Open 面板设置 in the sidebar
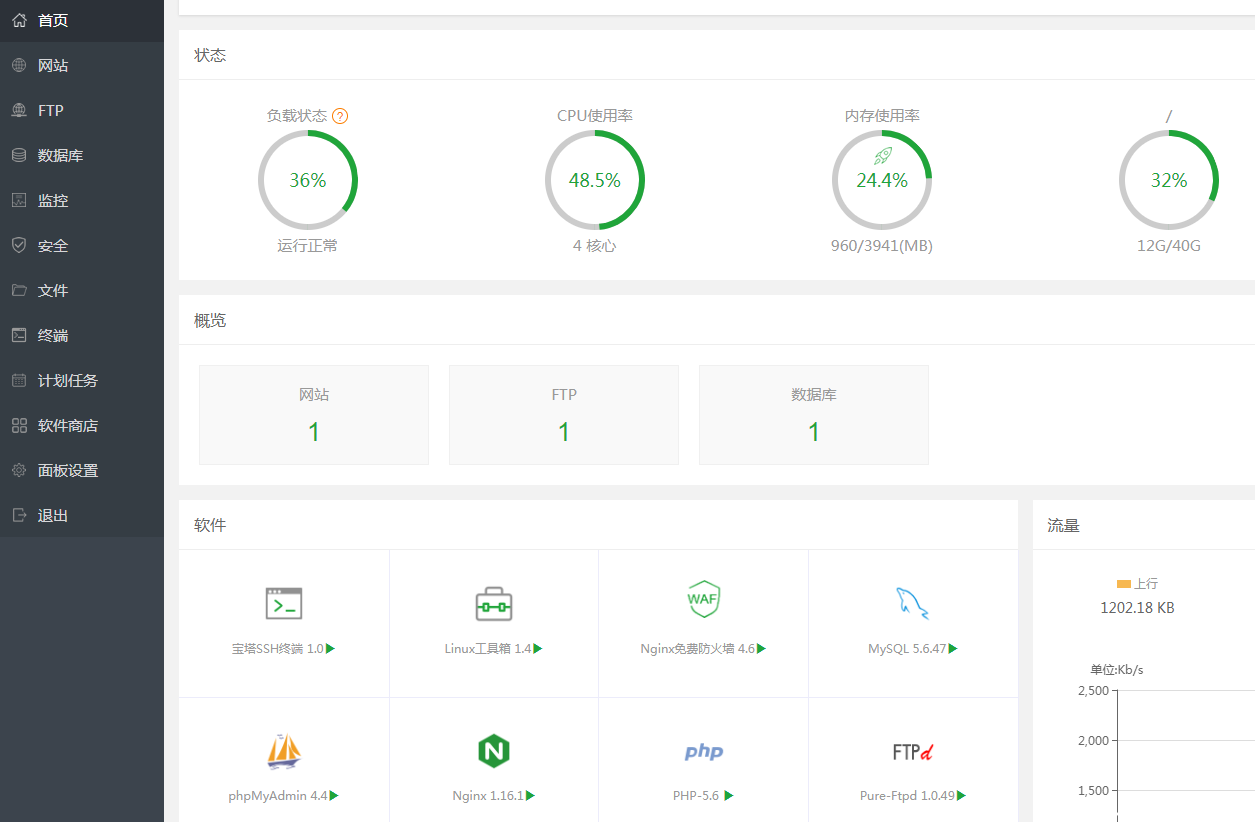The width and height of the screenshot is (1255, 822). pos(67,471)
